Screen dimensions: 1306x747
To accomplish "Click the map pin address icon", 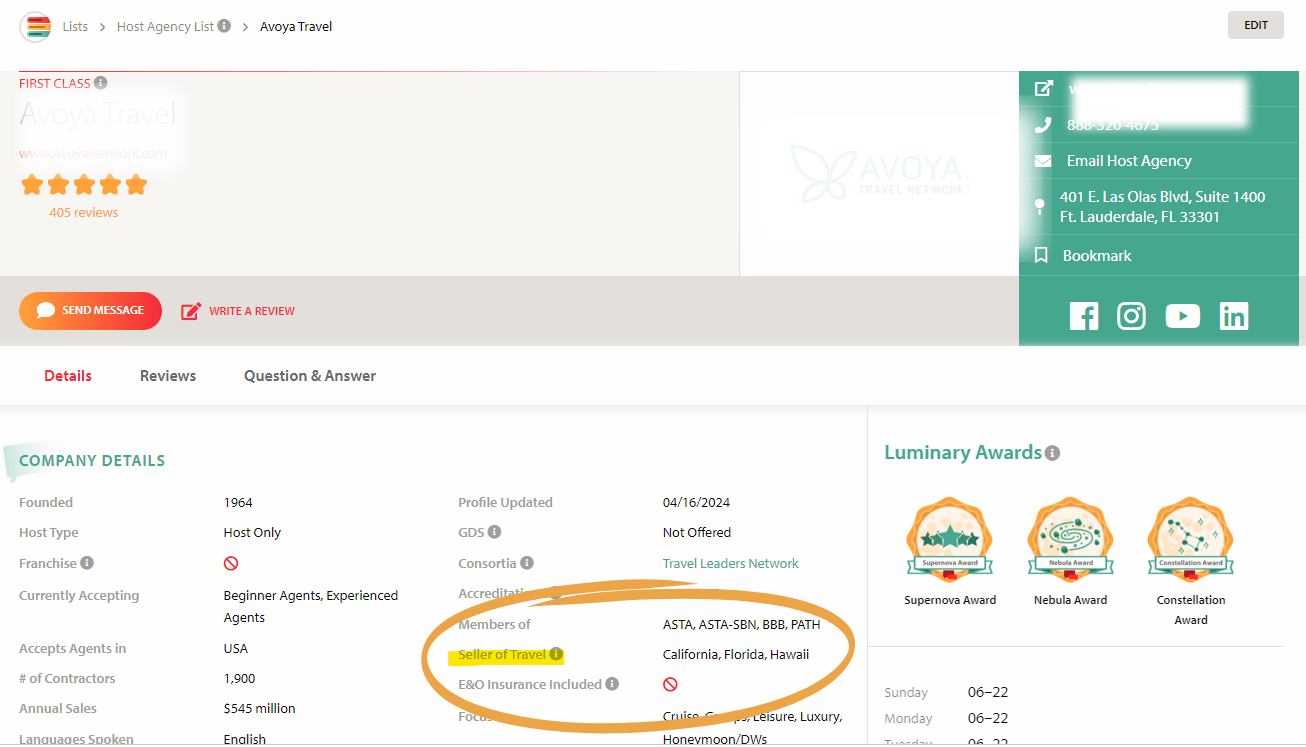I will coord(1040,207).
